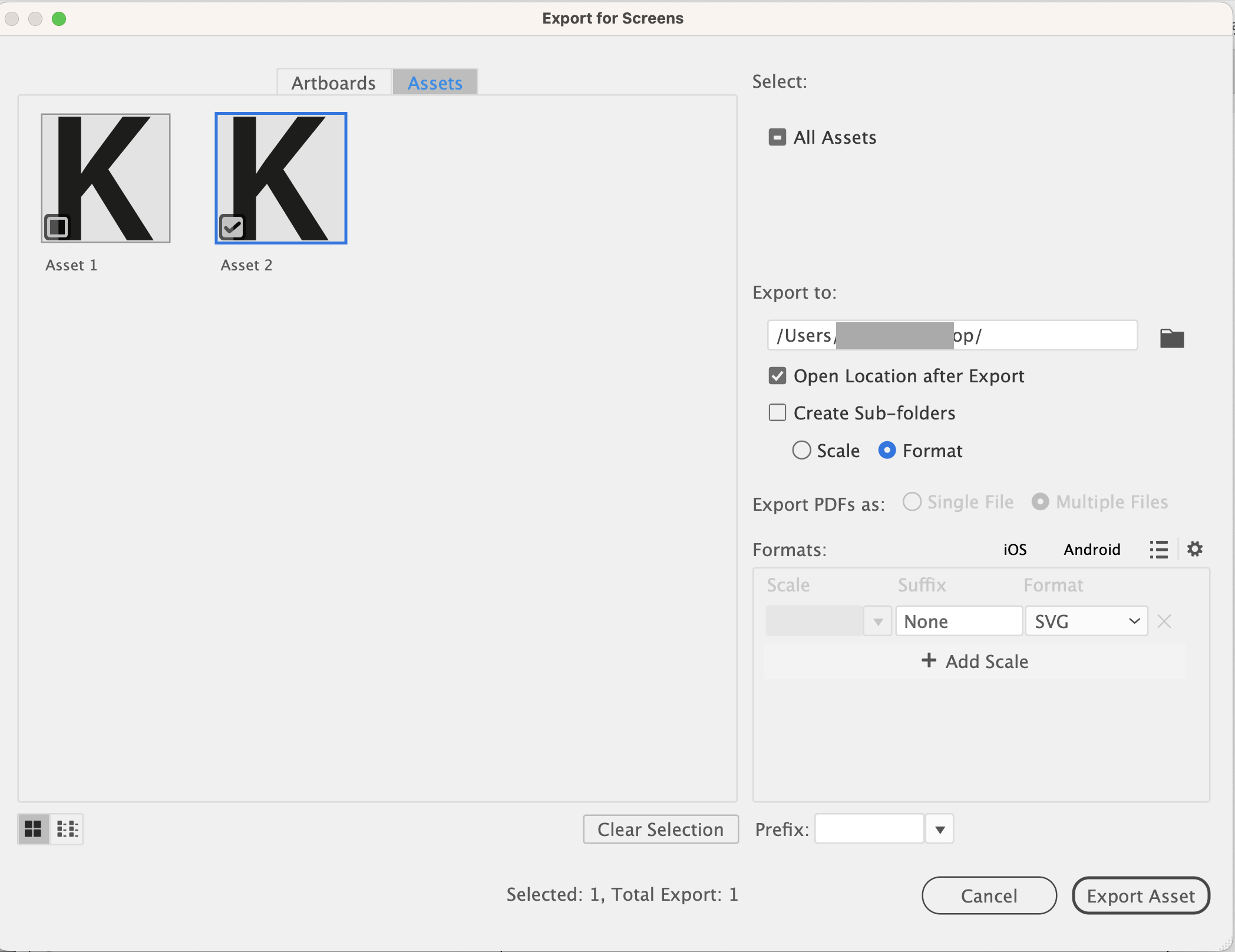Switch to detailed list view

(67, 829)
